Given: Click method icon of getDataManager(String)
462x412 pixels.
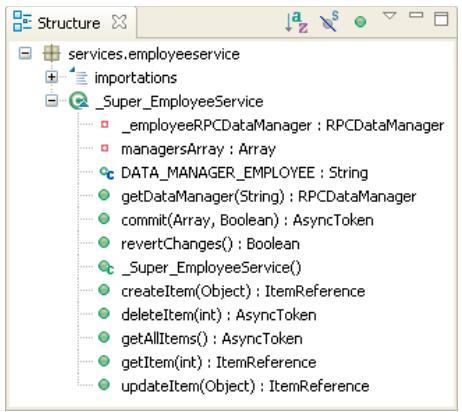Looking at the screenshot, I should (104, 195).
